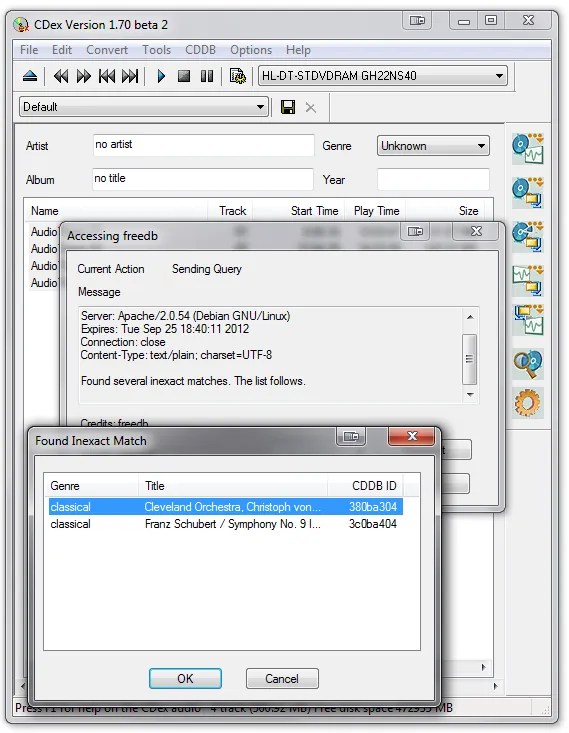
Task: Delete profile with the X icon
Action: [310, 108]
